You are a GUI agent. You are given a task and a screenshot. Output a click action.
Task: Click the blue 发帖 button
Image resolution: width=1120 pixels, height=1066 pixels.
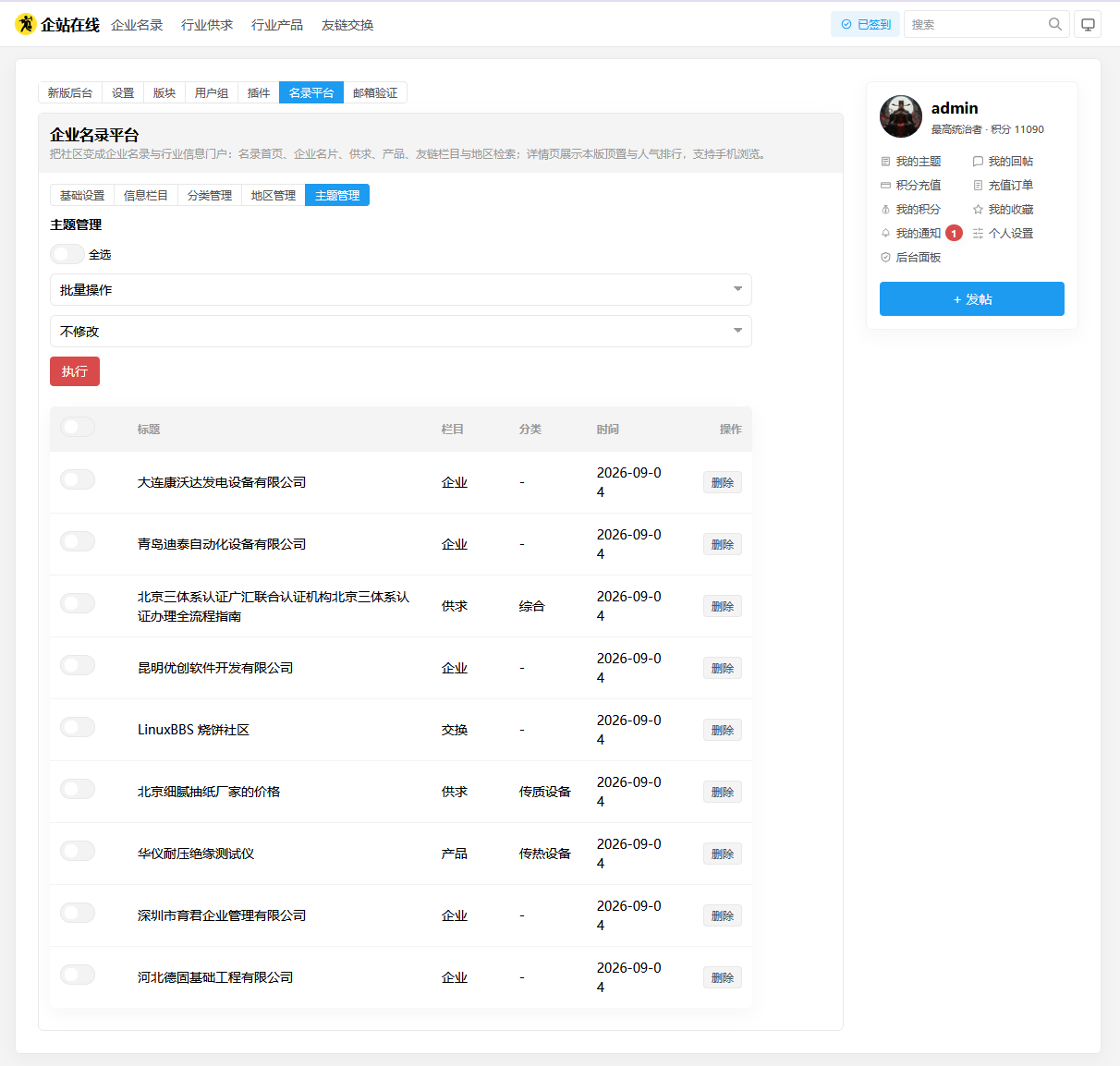click(972, 299)
